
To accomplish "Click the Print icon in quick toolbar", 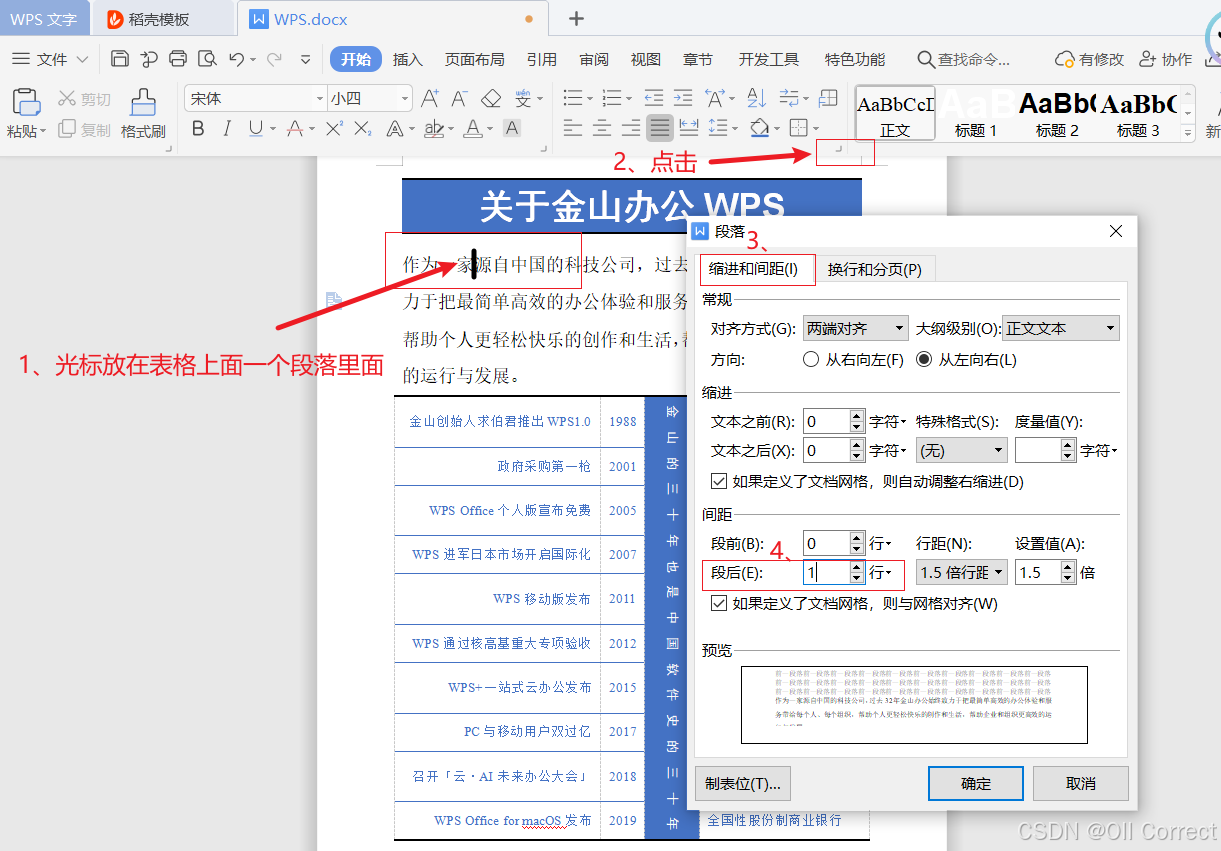I will [178, 59].
